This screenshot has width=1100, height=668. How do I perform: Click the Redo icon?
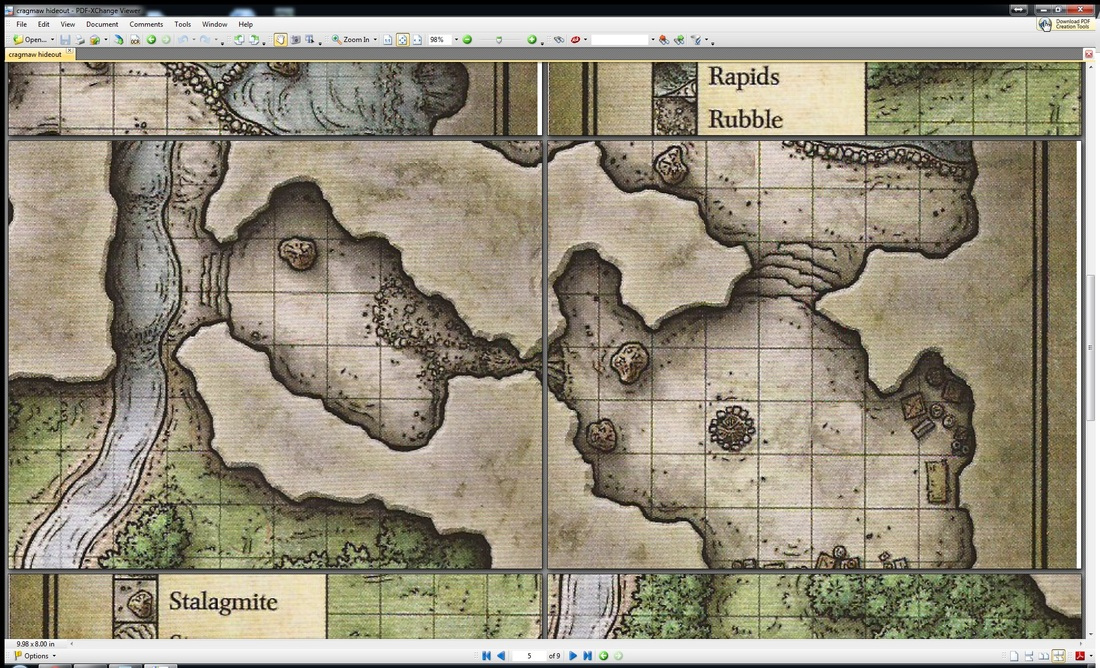(x=205, y=40)
